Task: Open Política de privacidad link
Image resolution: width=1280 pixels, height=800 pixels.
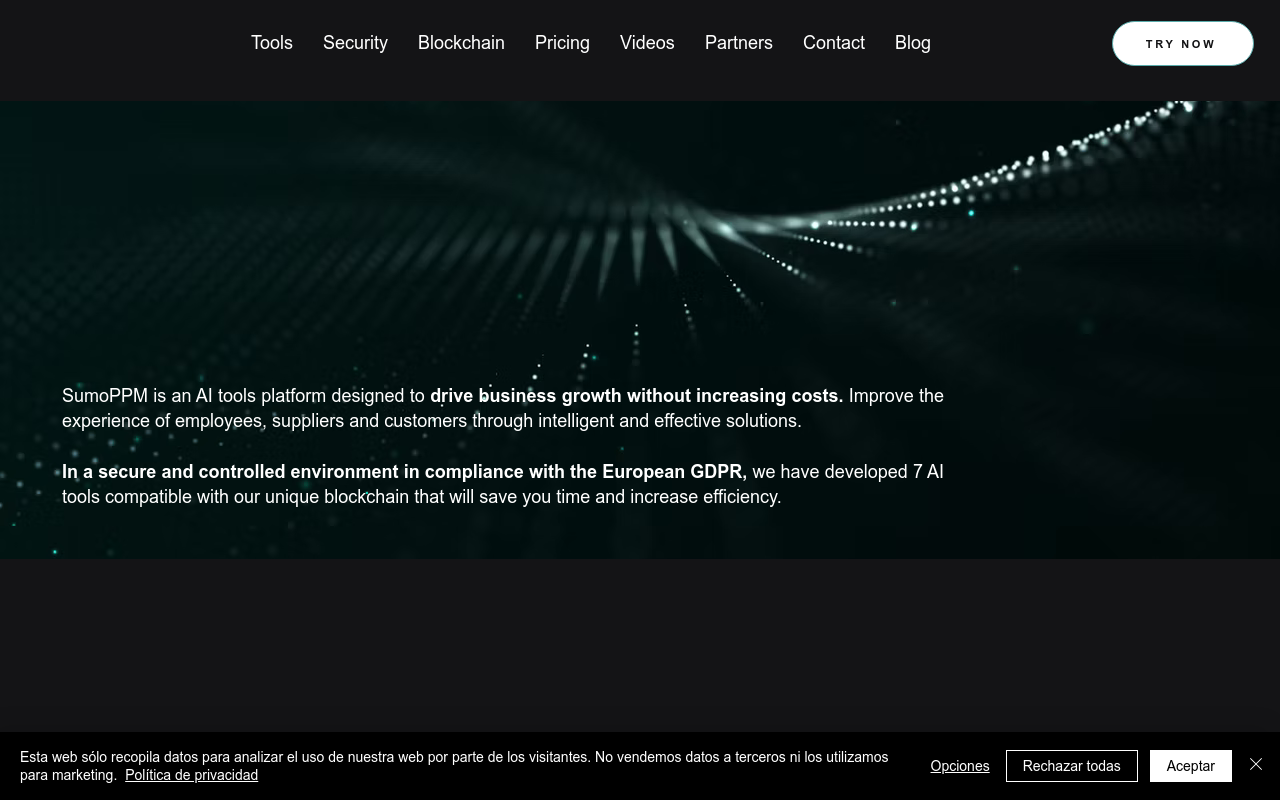Action: [x=191, y=775]
